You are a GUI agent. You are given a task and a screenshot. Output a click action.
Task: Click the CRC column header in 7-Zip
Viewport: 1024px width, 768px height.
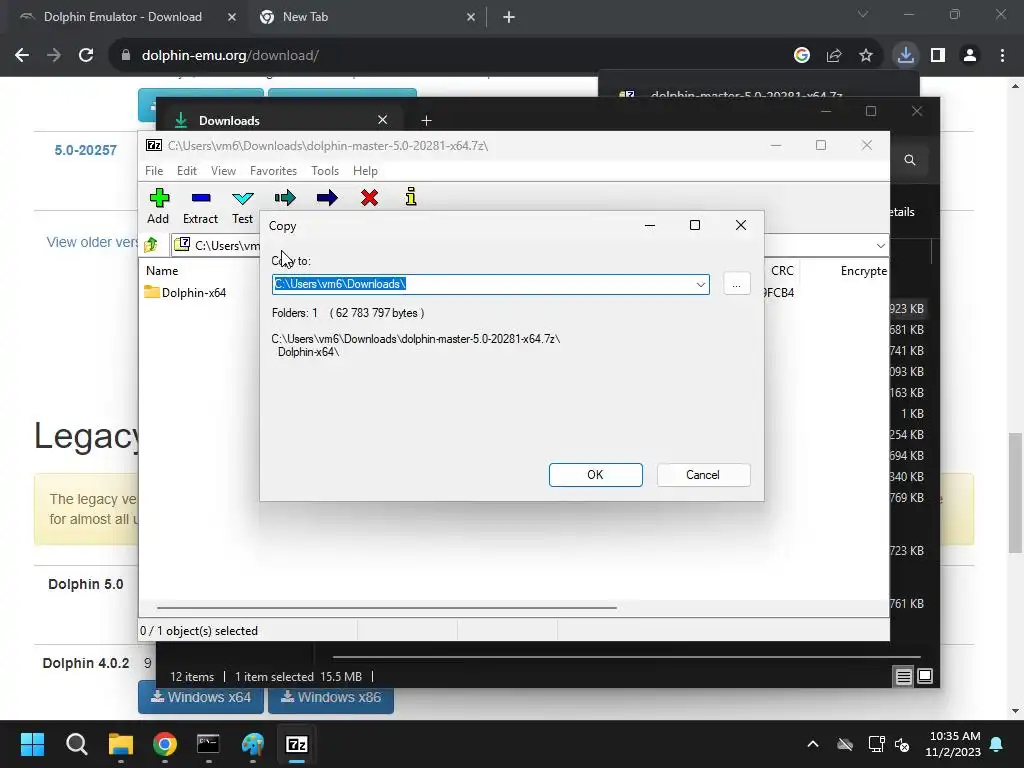coord(782,270)
